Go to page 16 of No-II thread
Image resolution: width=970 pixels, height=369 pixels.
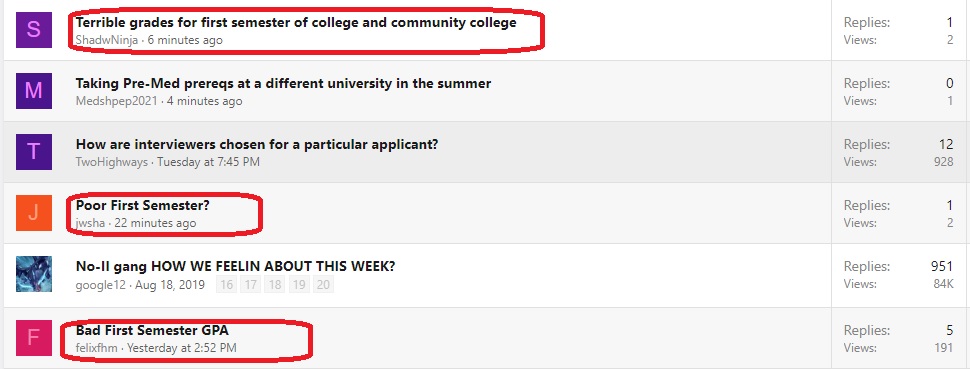(x=227, y=285)
